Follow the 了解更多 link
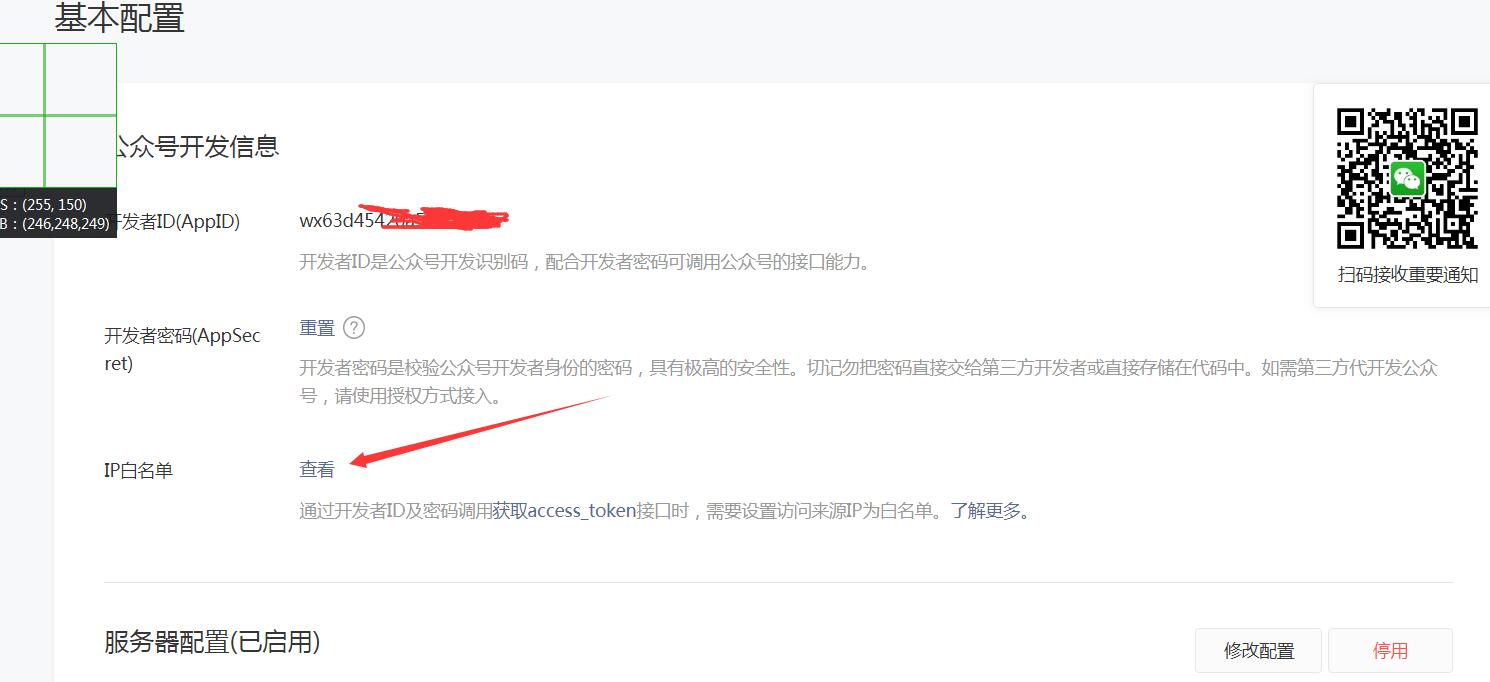This screenshot has width=1490, height=682. 986,511
